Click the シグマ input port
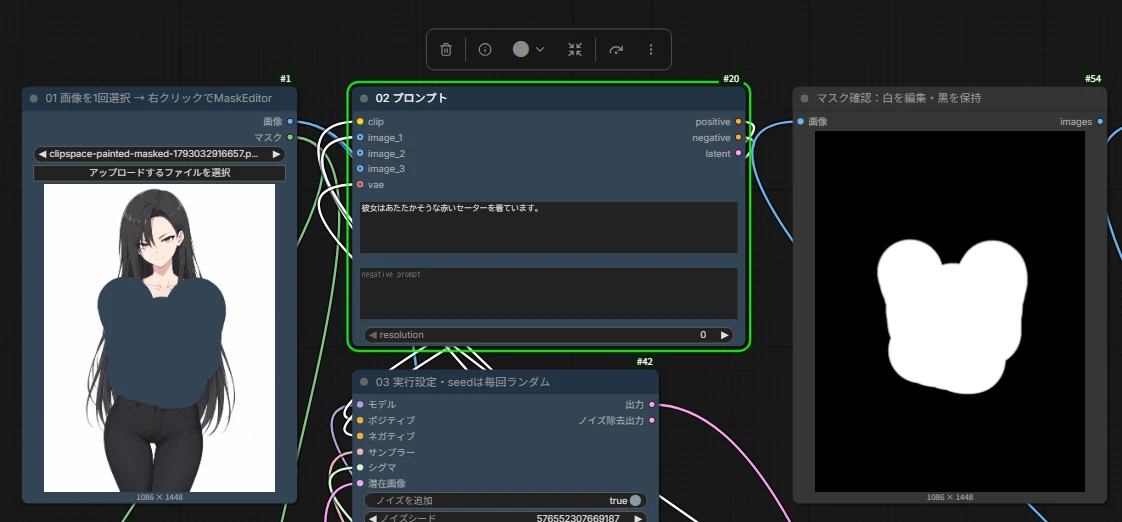Image resolution: width=1122 pixels, height=522 pixels. coord(360,468)
